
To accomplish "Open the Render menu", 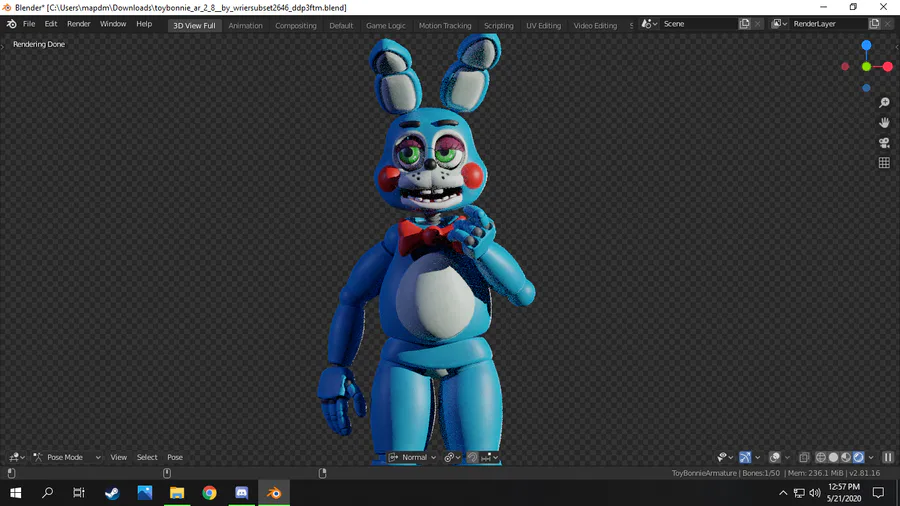I will 79,24.
